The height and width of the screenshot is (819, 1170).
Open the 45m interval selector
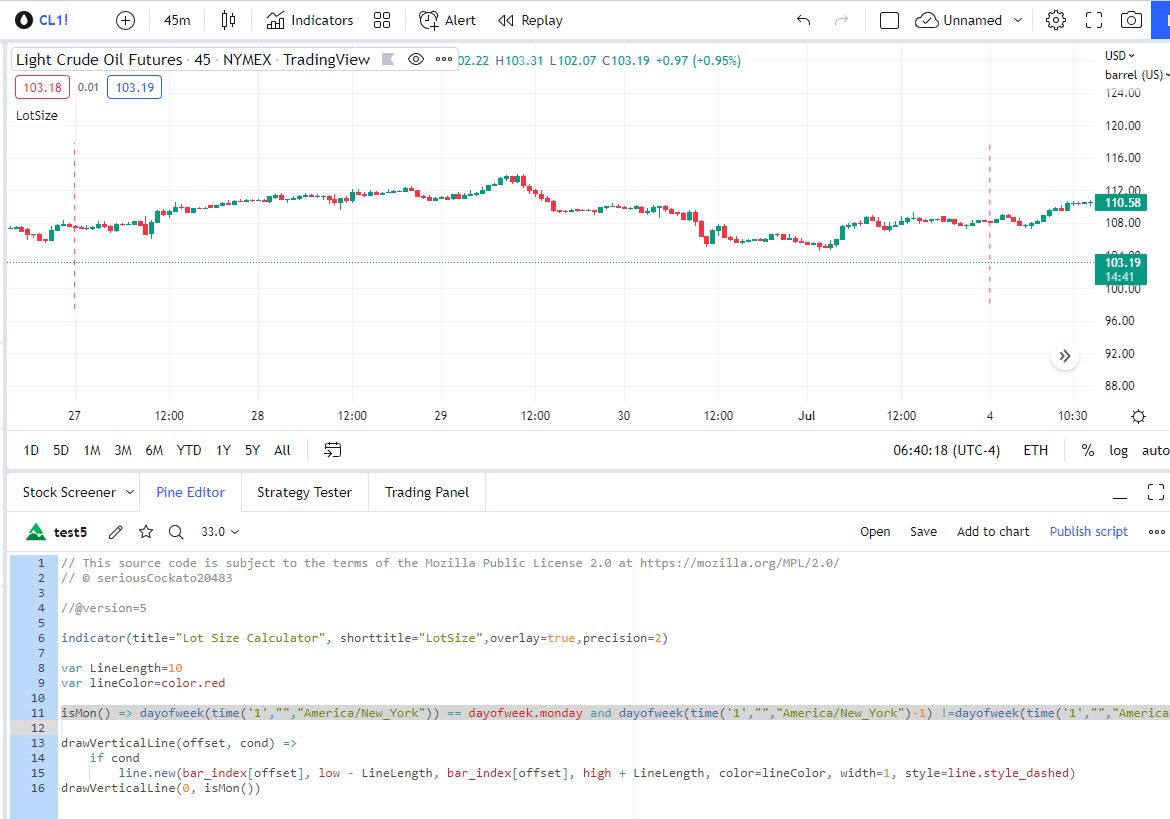177,20
